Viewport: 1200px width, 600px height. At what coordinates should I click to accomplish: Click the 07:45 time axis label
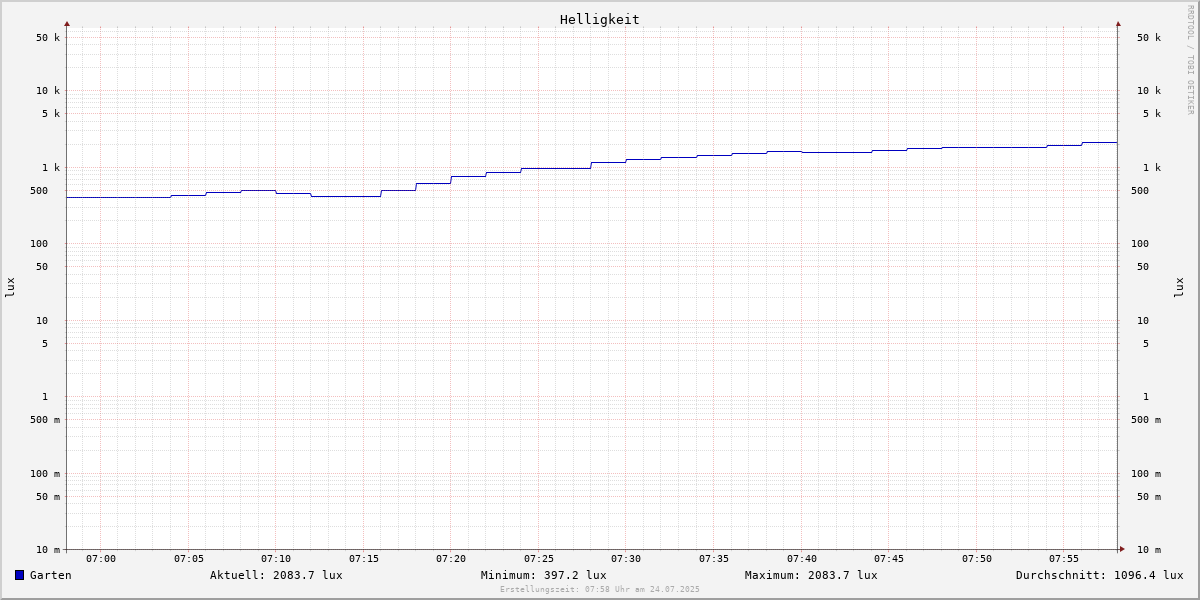(x=889, y=559)
